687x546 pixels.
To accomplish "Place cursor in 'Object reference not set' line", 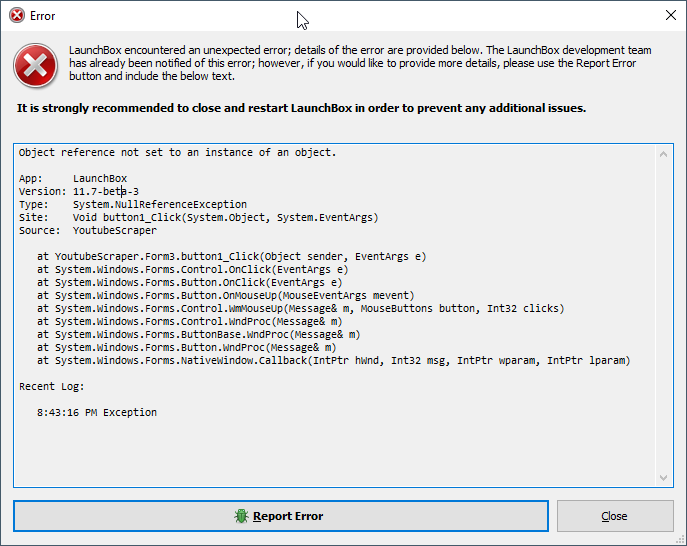I will click(177, 152).
